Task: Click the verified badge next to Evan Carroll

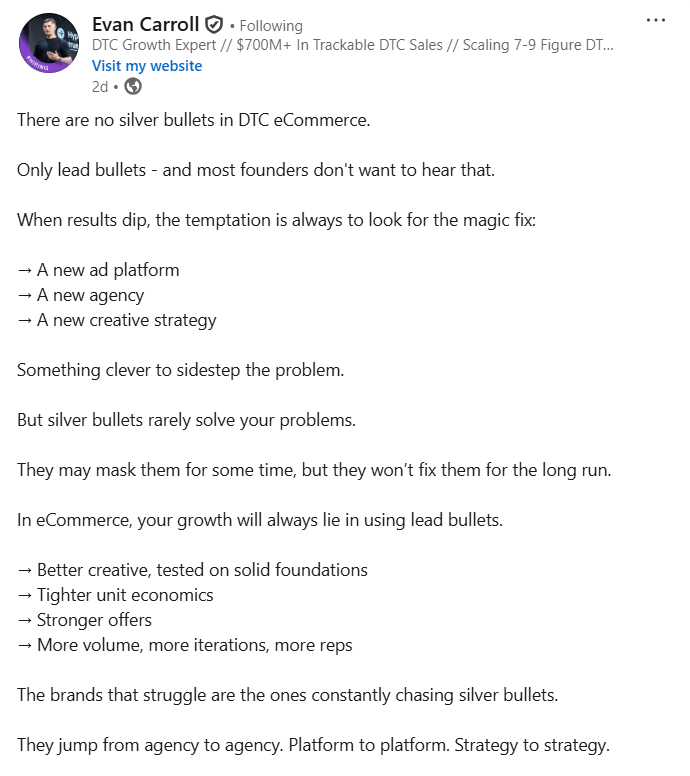Action: 214,25
